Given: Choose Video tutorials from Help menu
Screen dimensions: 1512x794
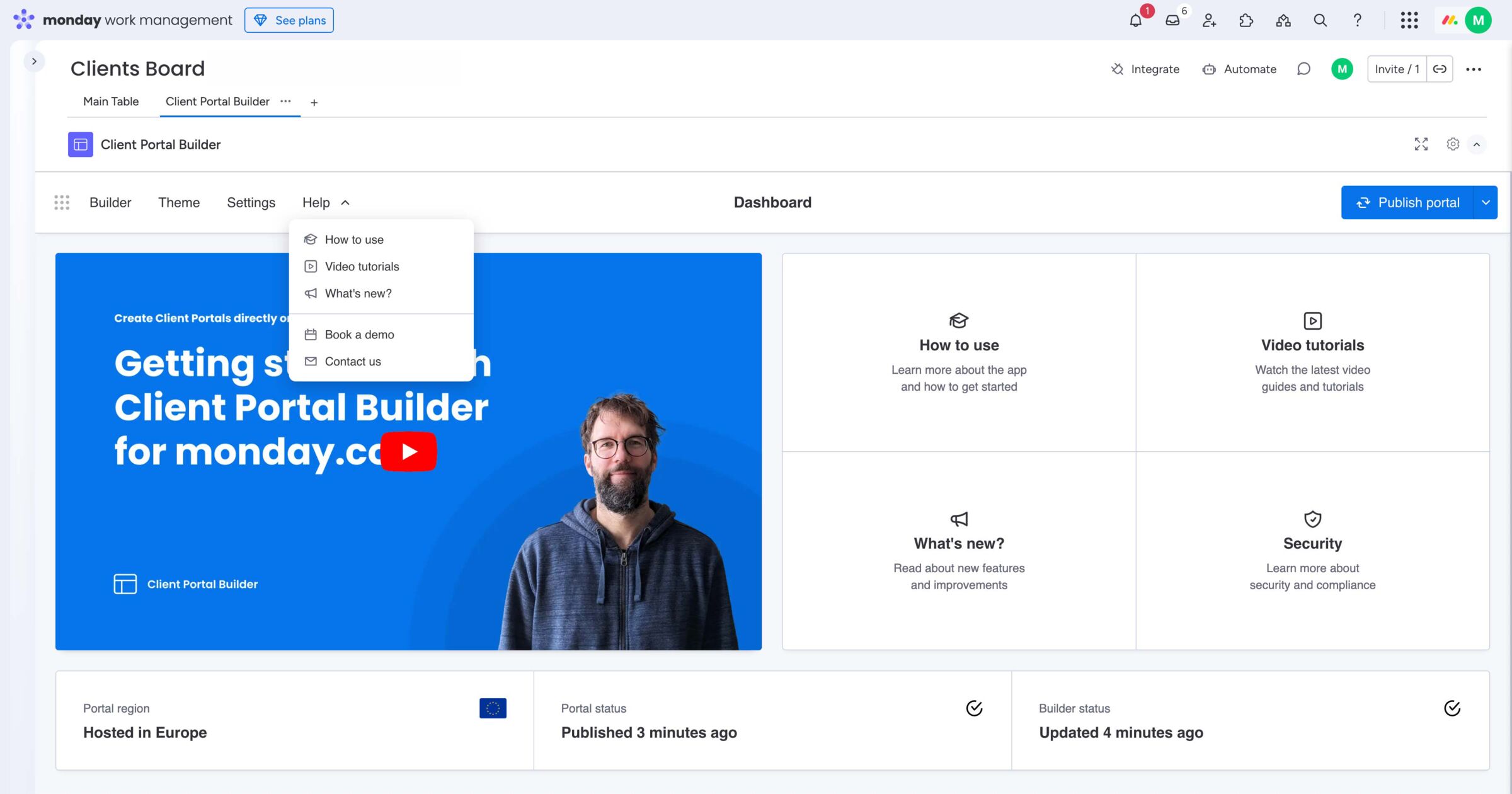Looking at the screenshot, I should tap(381, 267).
